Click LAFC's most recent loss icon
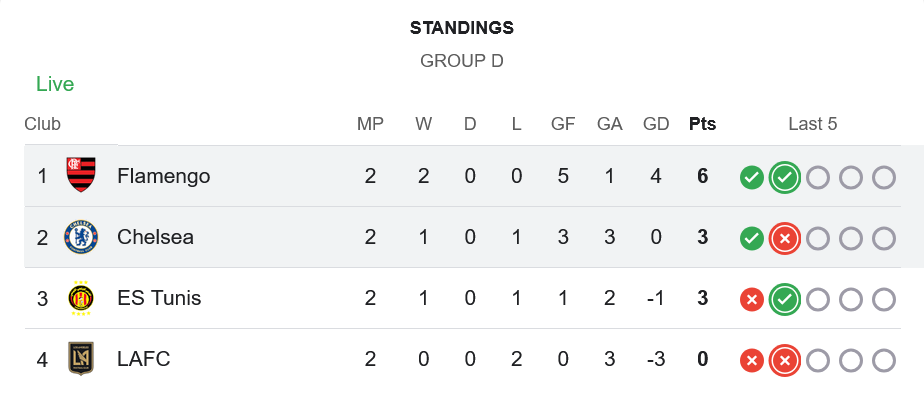 pyautogui.click(x=785, y=361)
